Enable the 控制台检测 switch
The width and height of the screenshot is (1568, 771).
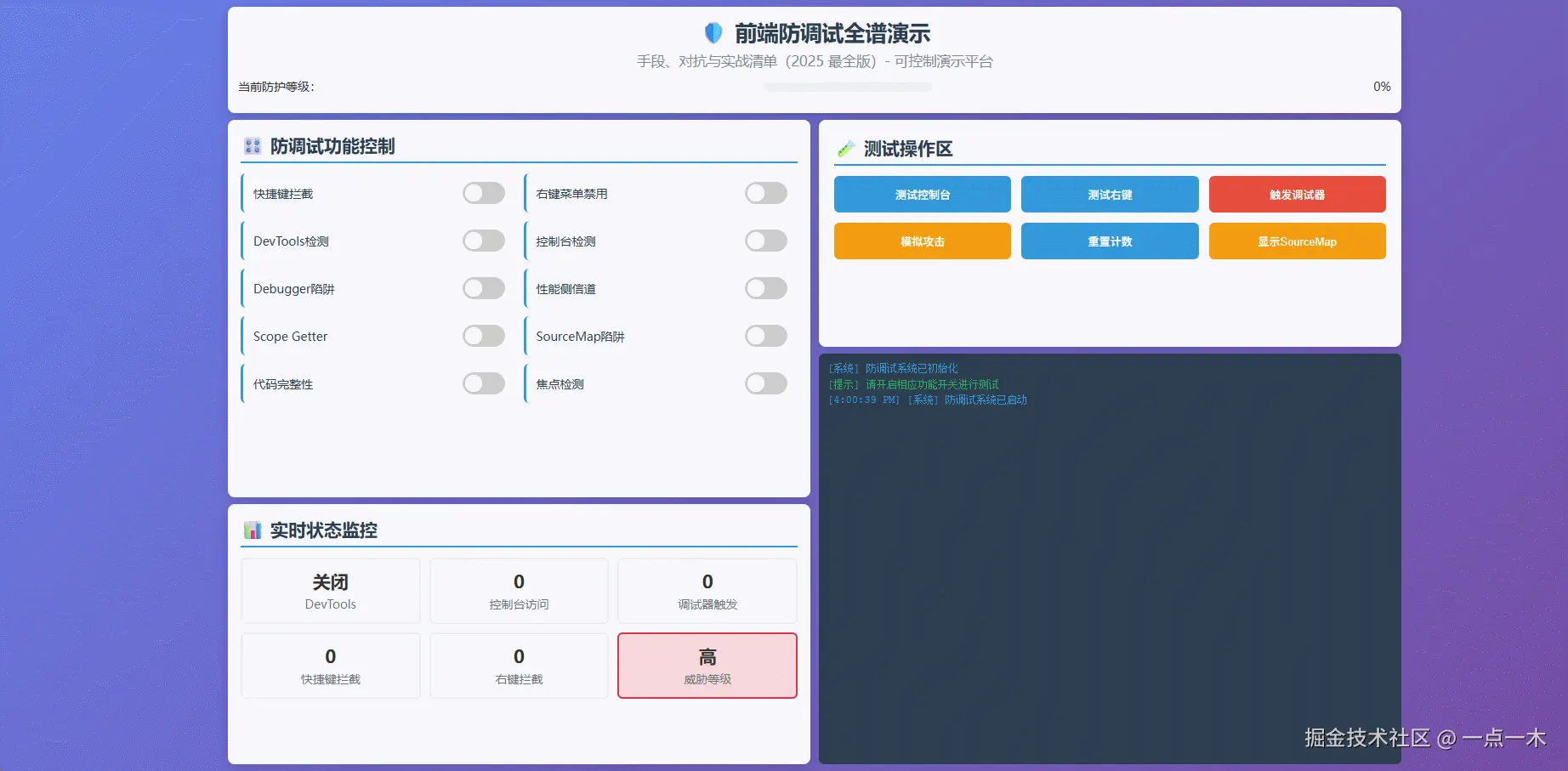[x=764, y=241]
